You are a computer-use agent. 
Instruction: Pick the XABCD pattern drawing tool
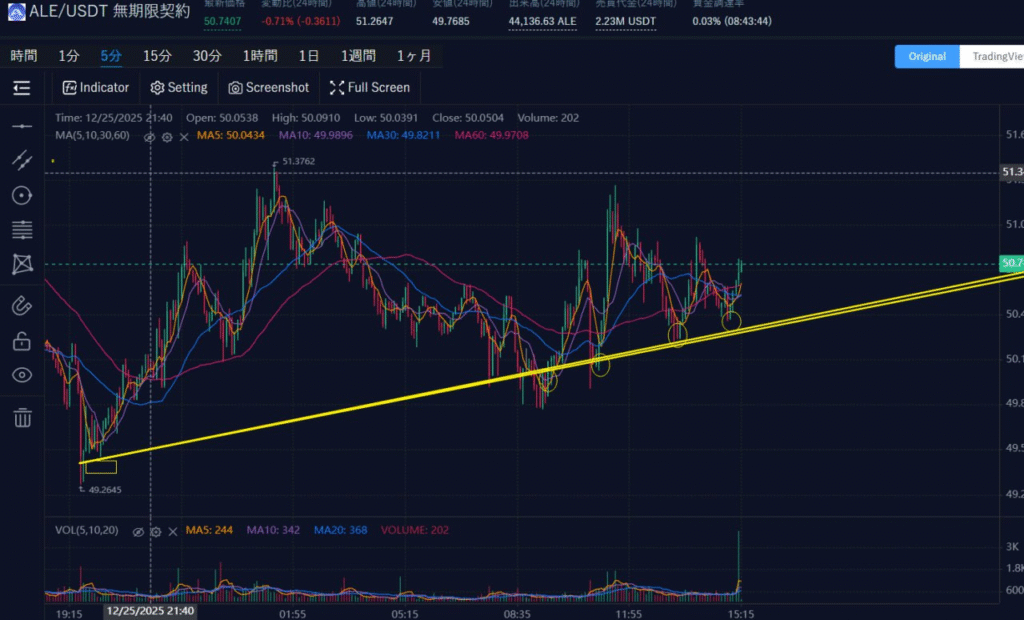(x=22, y=265)
